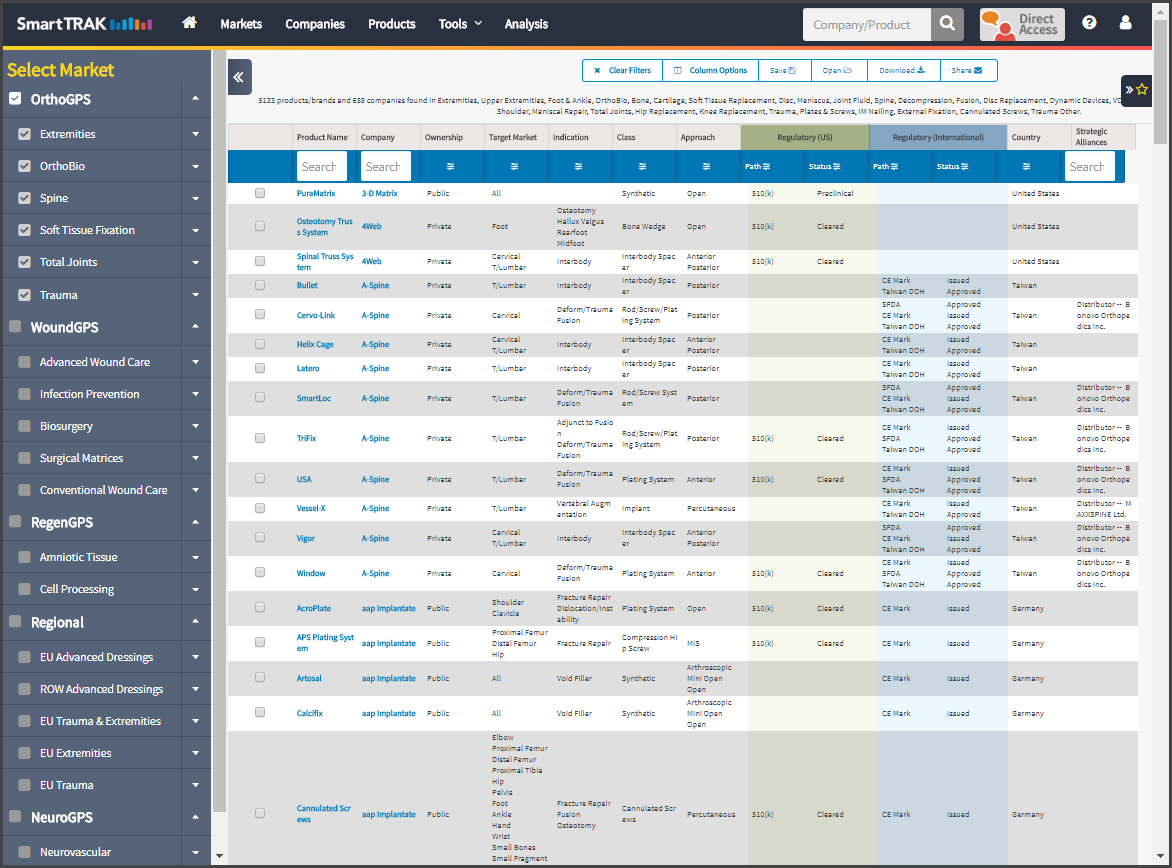Filter Regulatory US Path column

coord(757,167)
